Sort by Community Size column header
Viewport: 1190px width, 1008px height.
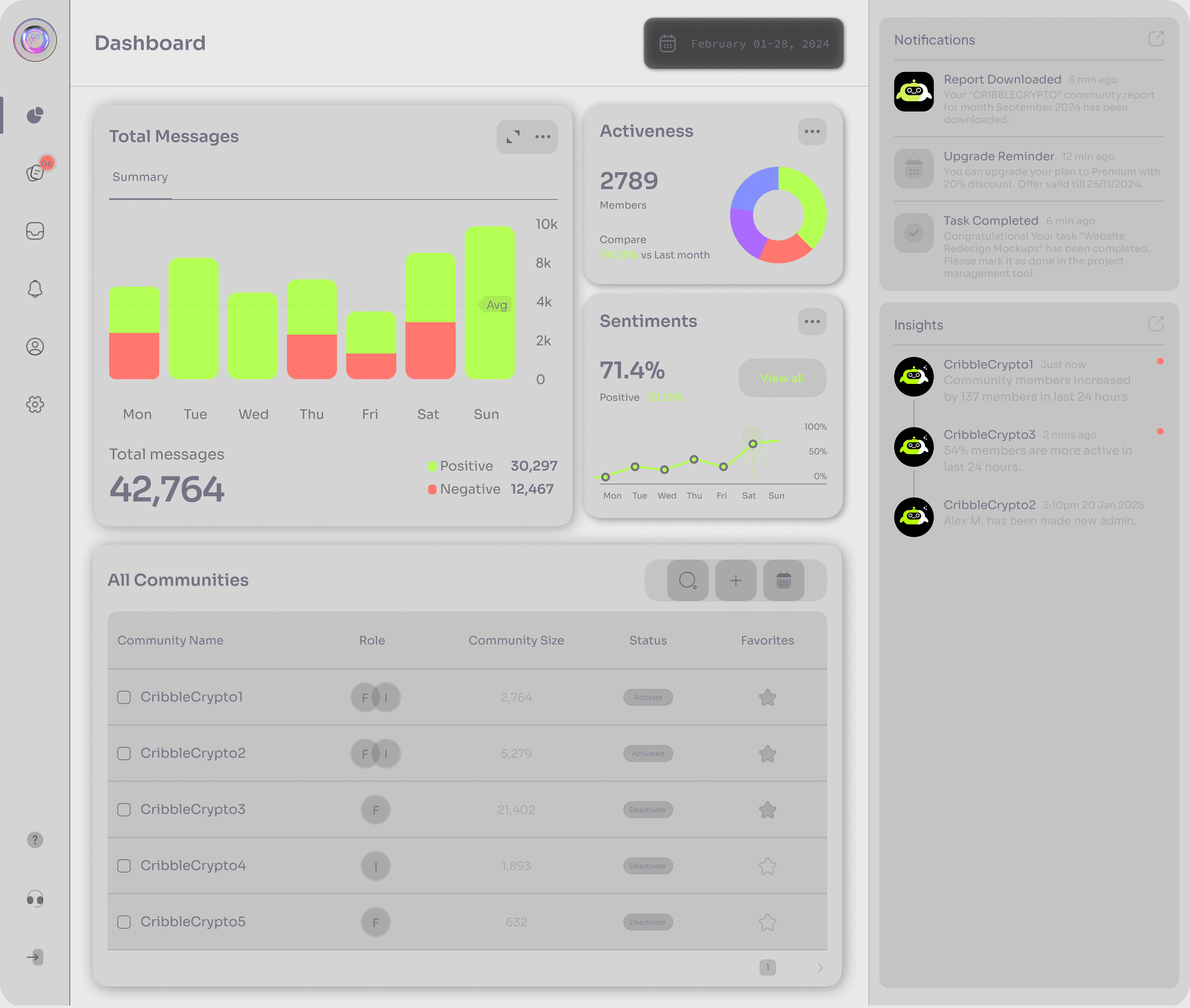516,641
